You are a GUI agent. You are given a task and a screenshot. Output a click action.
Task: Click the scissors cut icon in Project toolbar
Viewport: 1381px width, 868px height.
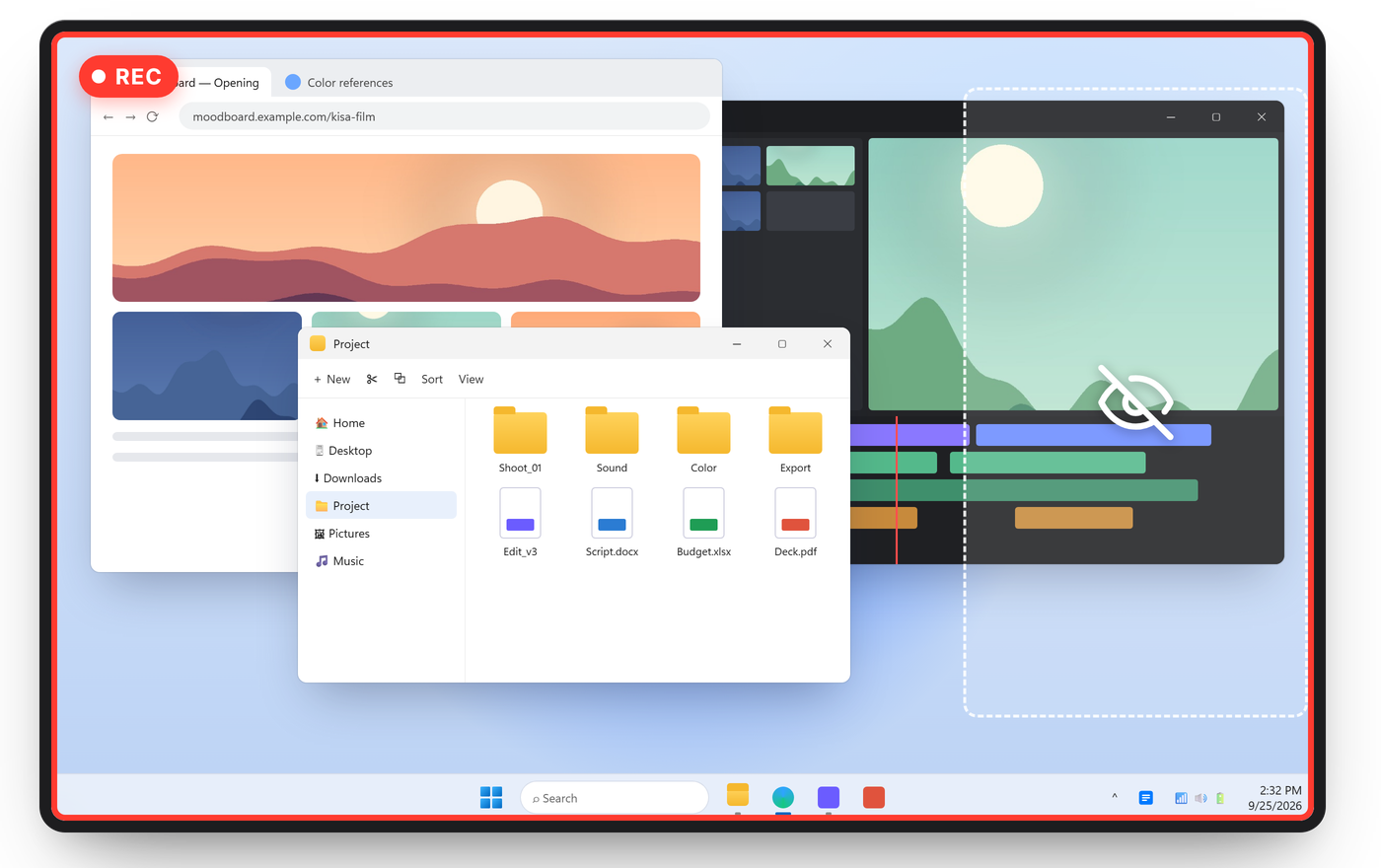(x=372, y=379)
